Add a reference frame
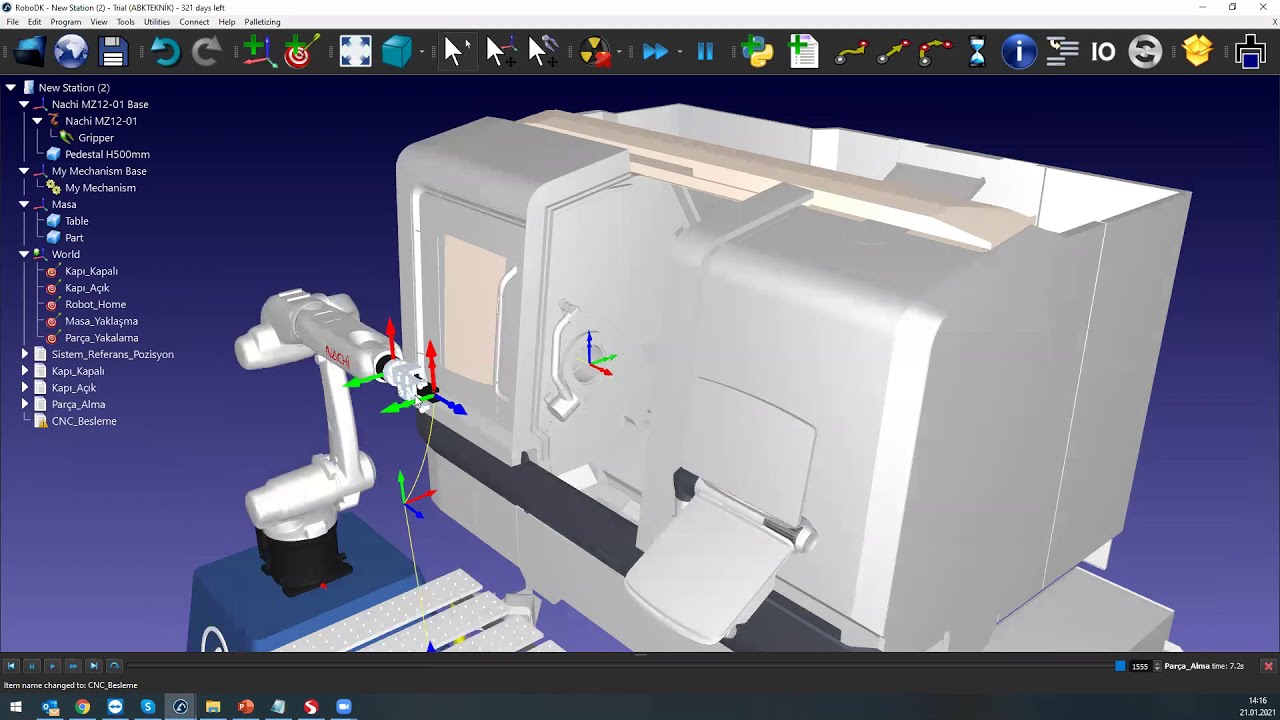This screenshot has height=720, width=1280. pyautogui.click(x=259, y=51)
